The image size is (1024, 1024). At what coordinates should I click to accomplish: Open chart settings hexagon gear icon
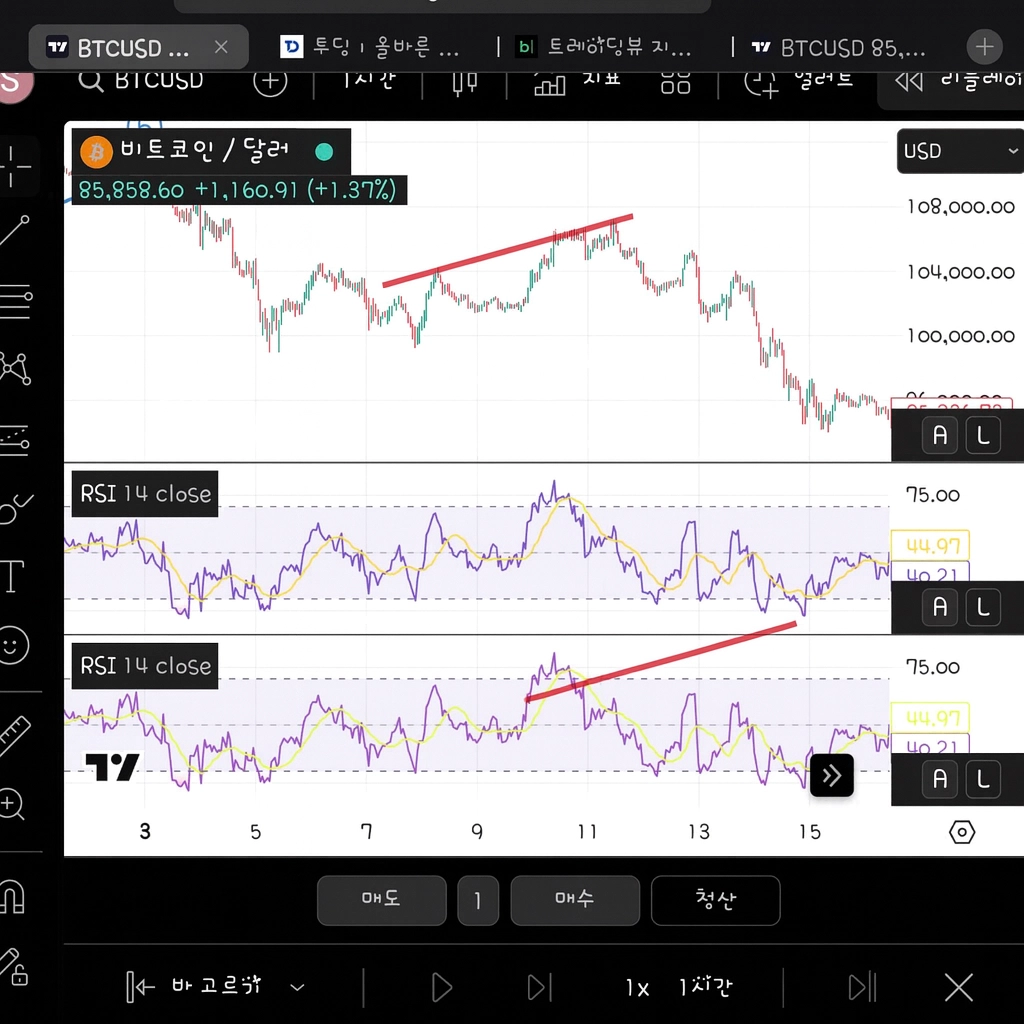(961, 832)
